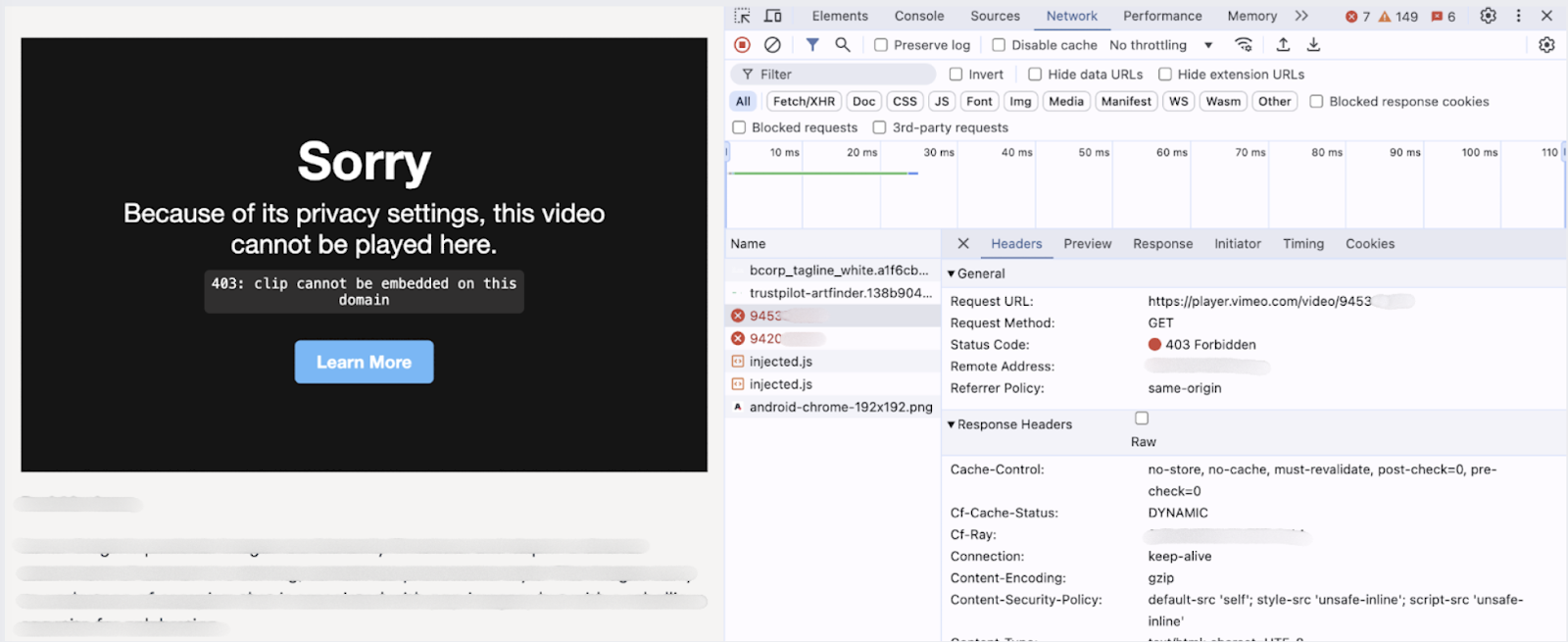
Task: Check the Disable cache option
Action: tap(999, 45)
